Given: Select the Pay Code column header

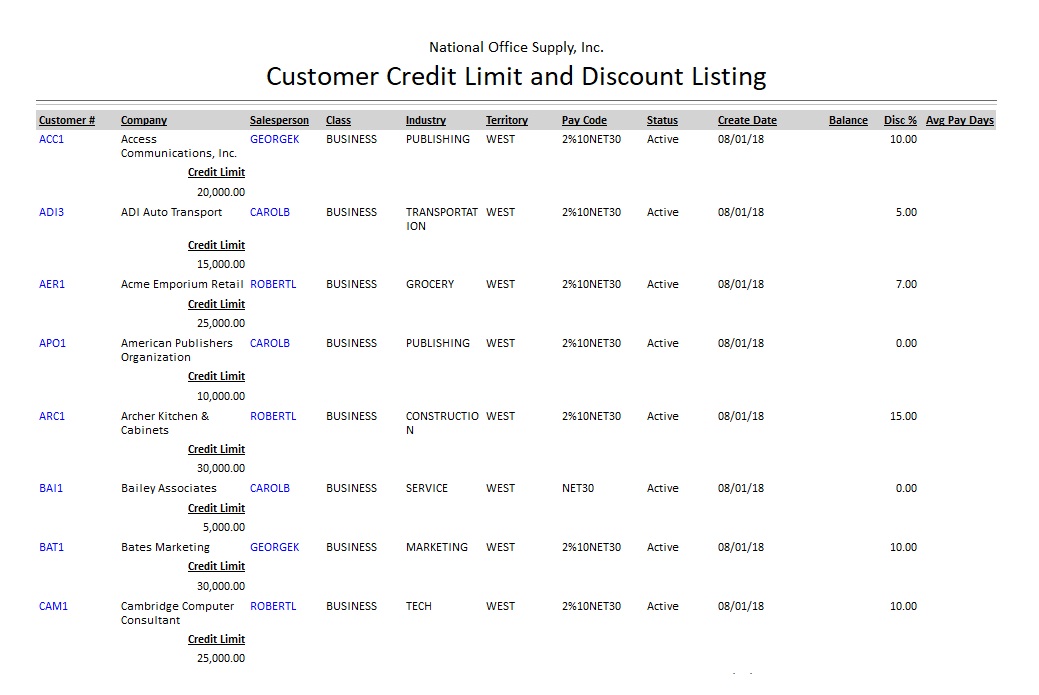Looking at the screenshot, I should pyautogui.click(x=584, y=121).
